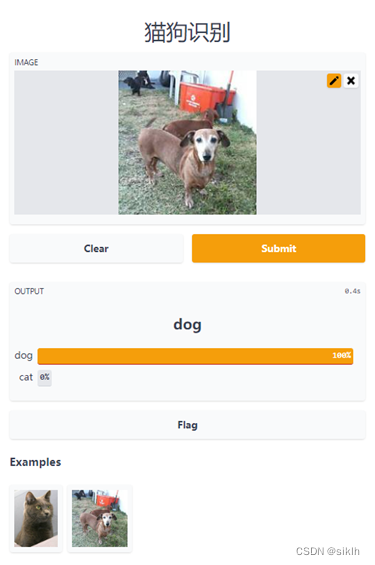Click the OUTPUT panel label
Image resolution: width=375 pixels, height=565 pixels.
click(x=29, y=291)
